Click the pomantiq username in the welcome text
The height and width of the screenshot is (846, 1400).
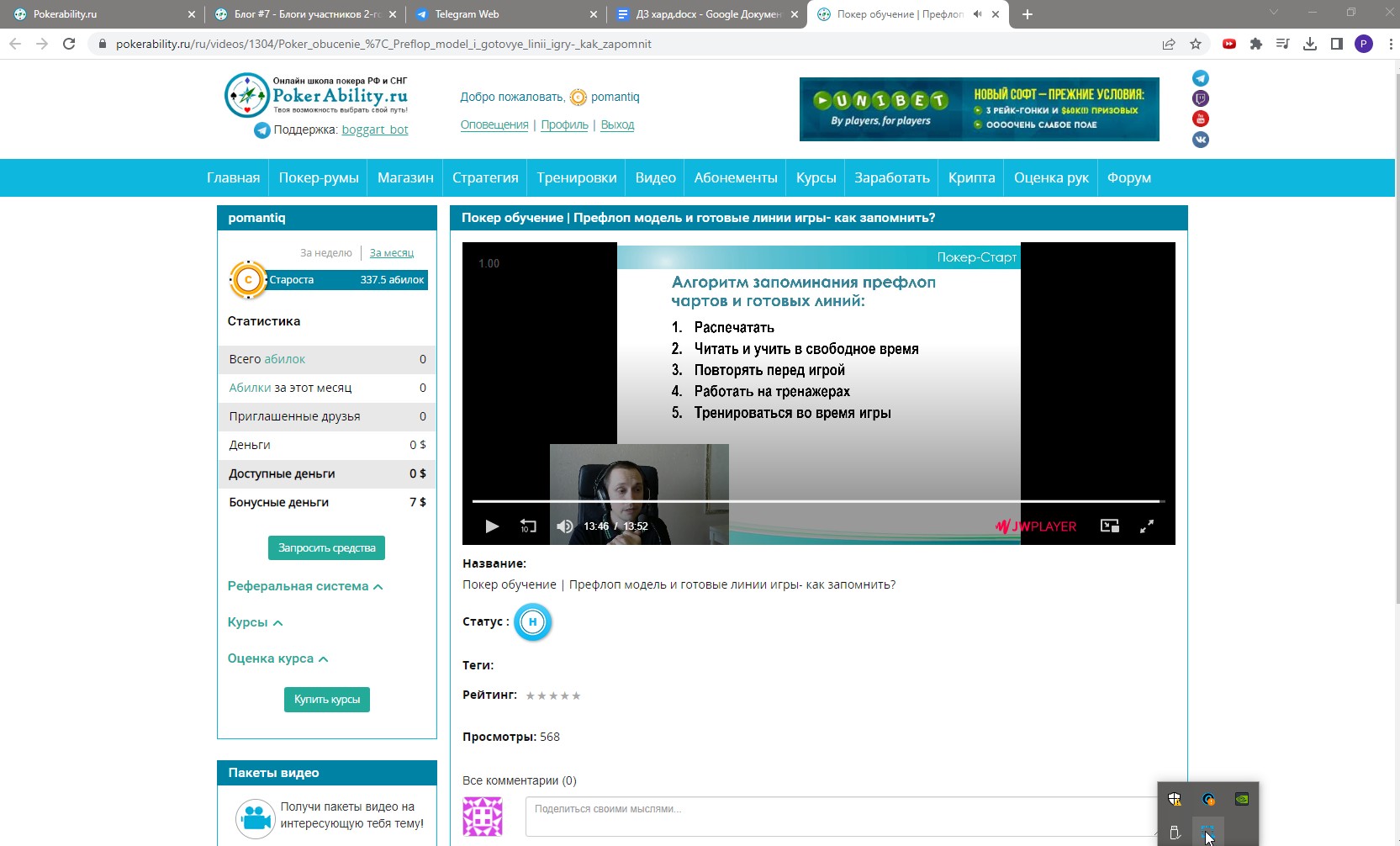click(x=615, y=97)
